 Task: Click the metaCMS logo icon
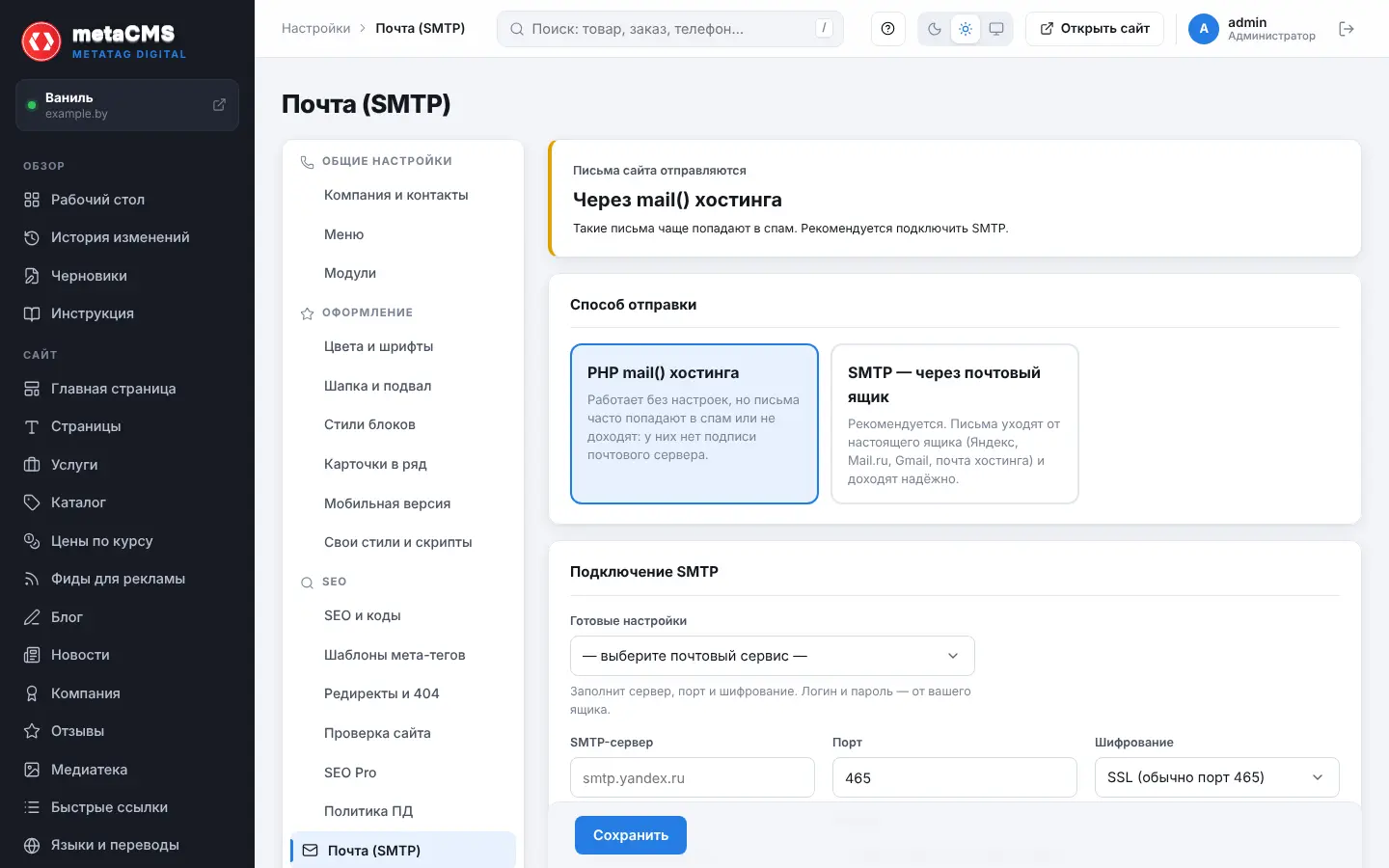point(41,41)
